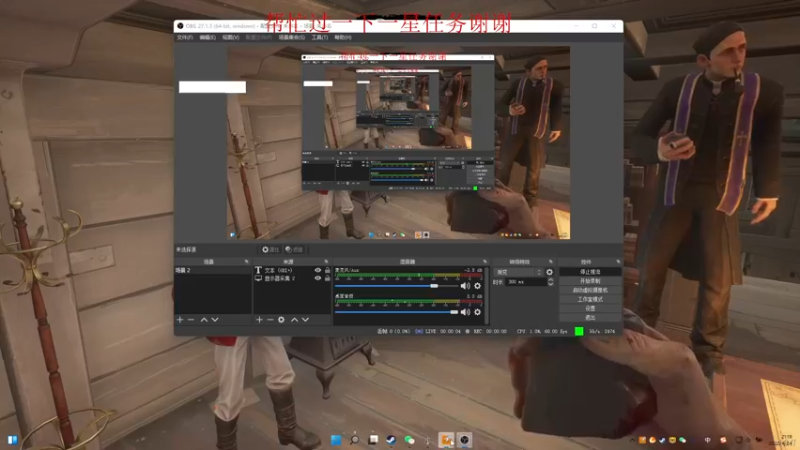Undock the Audio Mixer panel via header icon
This screenshot has width=800, height=450.
pos(485,262)
